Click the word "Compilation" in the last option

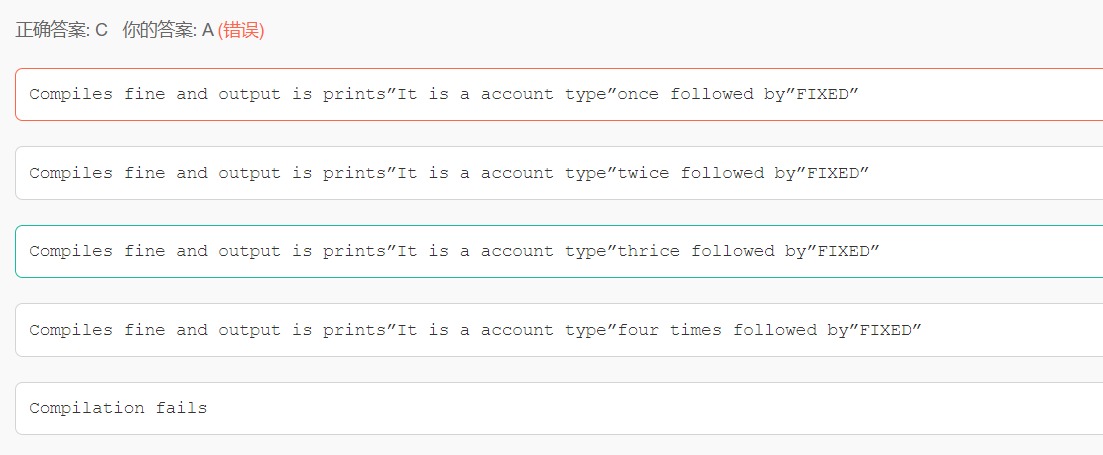pos(87,408)
